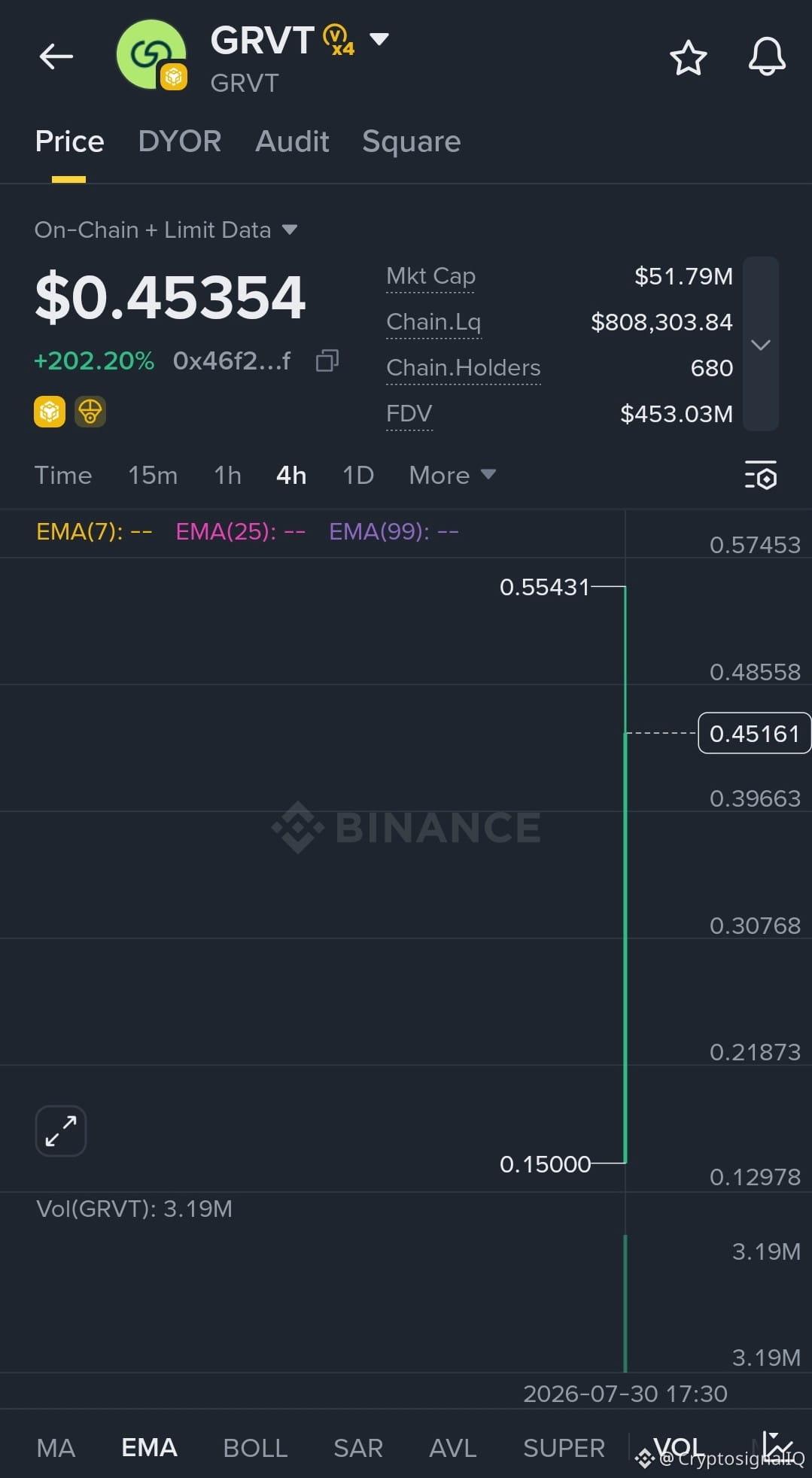Tap the airdrop parachute badge icon
This screenshot has width=812, height=1478.
pos(90,412)
